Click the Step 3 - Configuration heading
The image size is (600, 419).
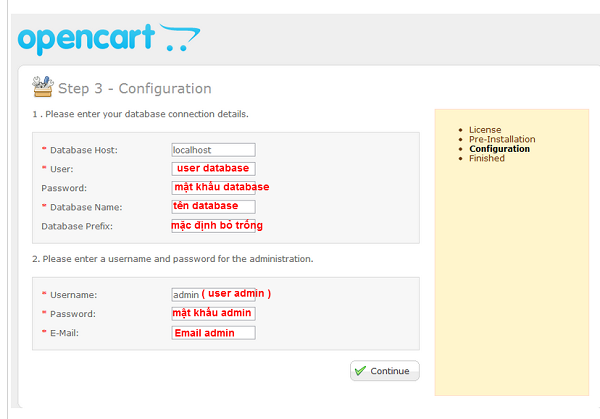(x=134, y=88)
